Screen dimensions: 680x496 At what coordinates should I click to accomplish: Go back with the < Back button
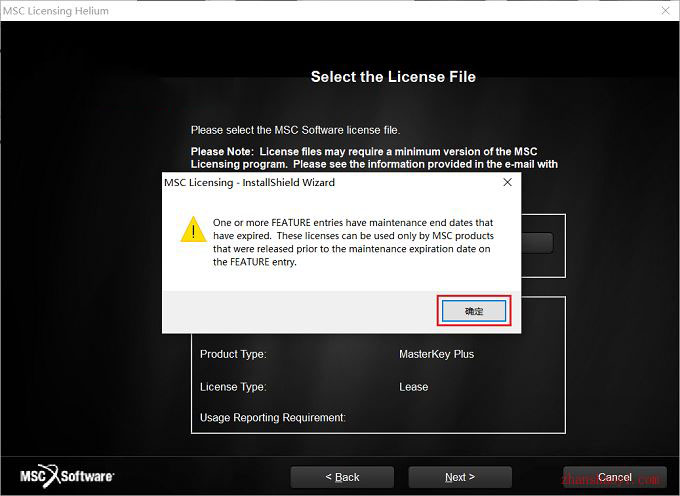(x=342, y=477)
